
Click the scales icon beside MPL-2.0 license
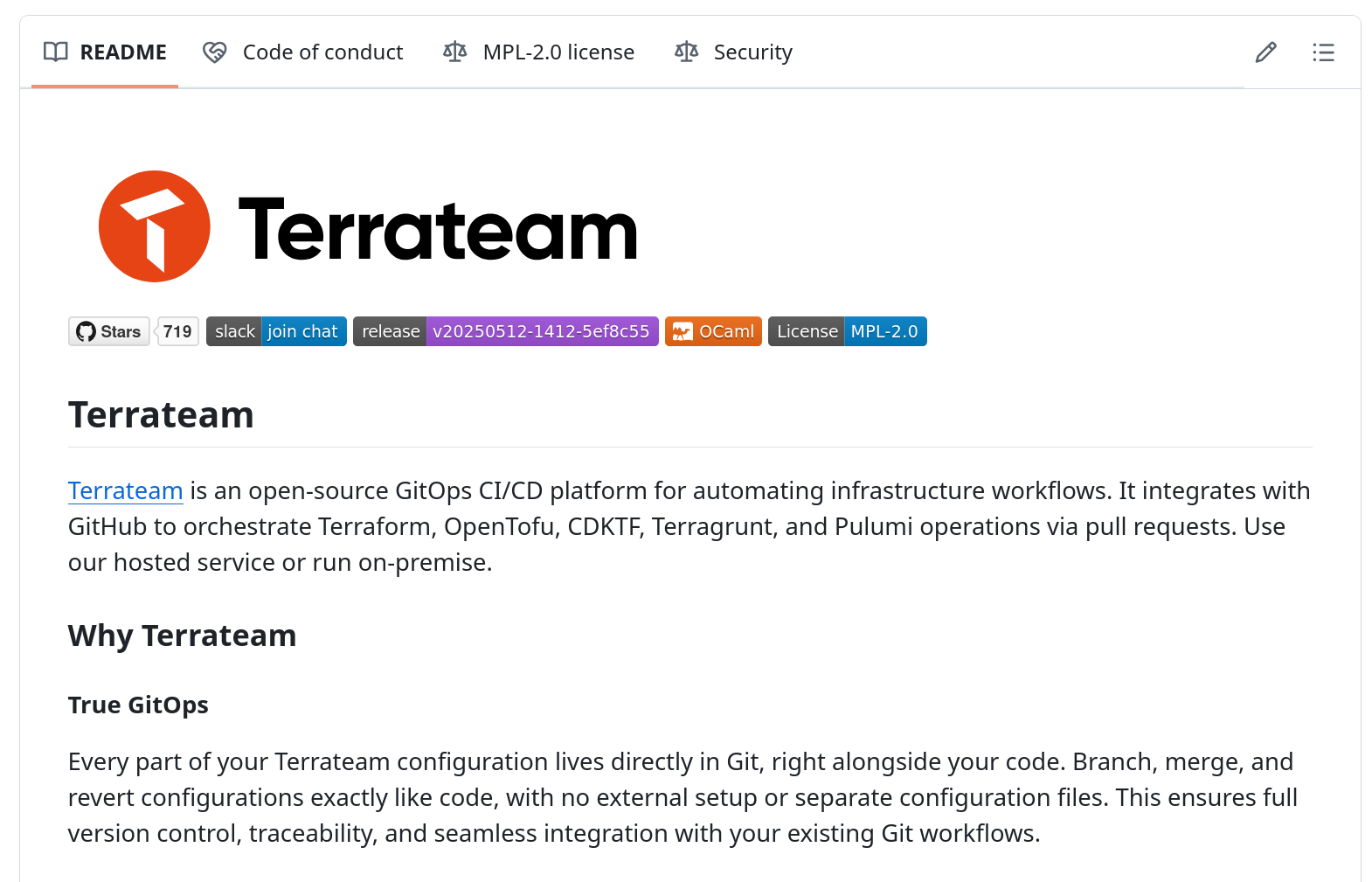pos(455,52)
